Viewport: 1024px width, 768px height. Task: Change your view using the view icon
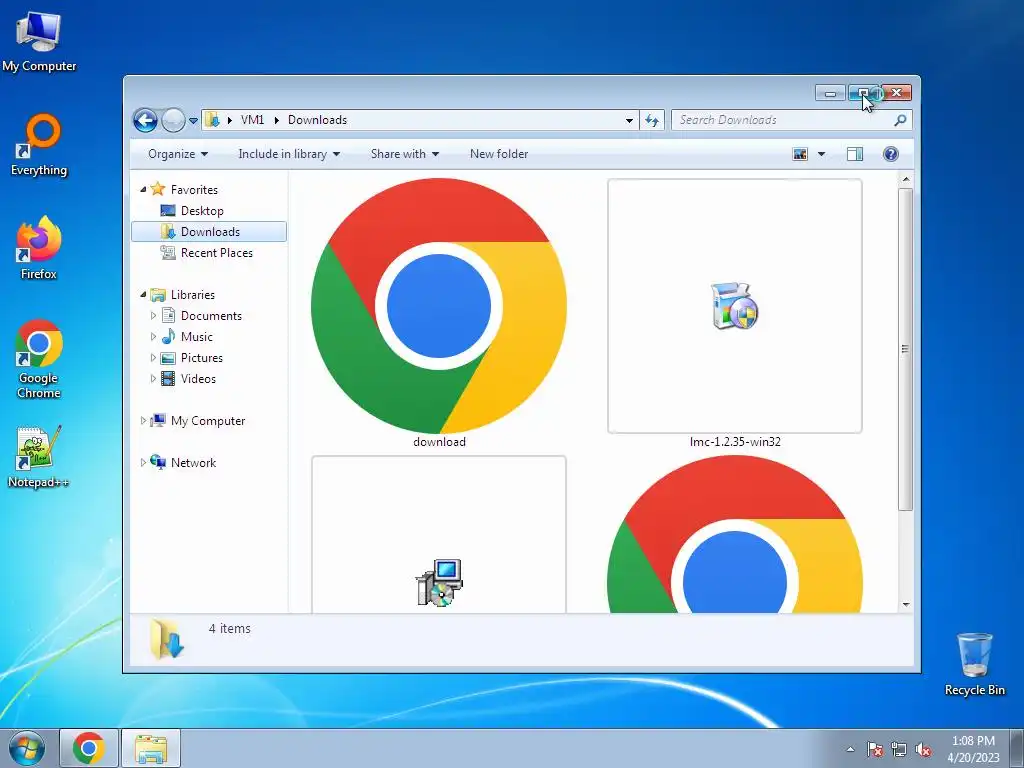coord(800,154)
